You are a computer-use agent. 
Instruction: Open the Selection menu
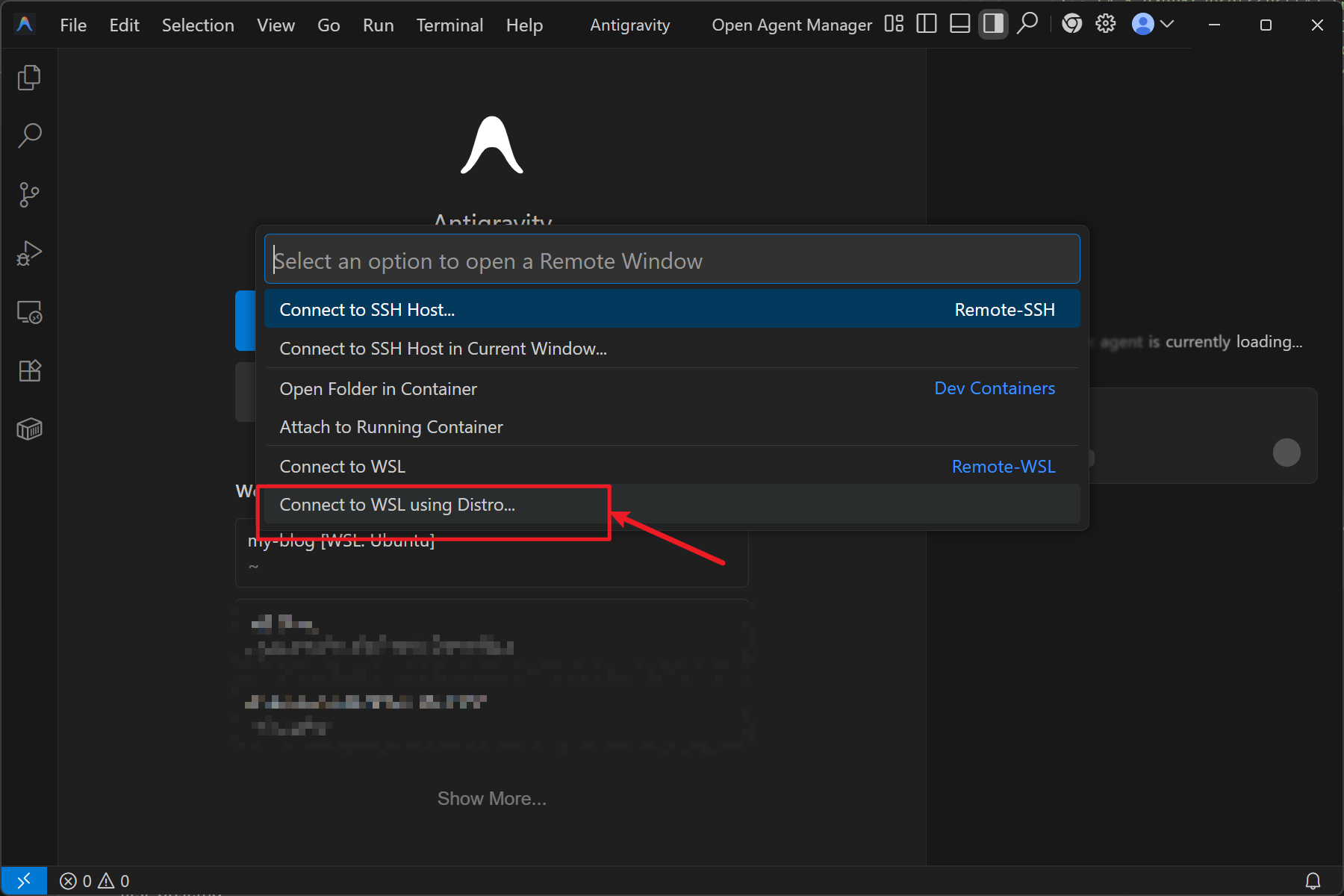click(x=198, y=25)
